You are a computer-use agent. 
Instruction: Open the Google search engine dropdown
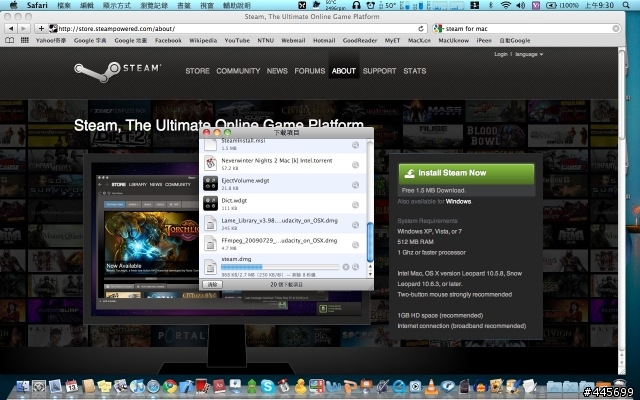pos(438,29)
